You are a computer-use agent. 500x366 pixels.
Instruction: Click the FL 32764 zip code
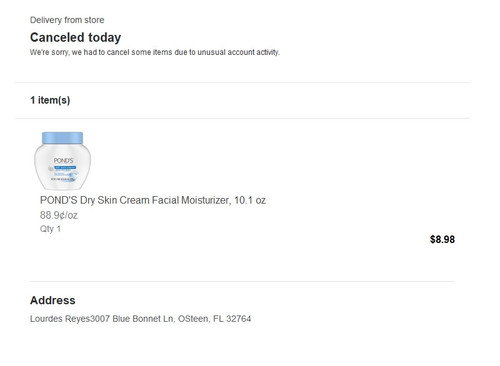(232, 319)
